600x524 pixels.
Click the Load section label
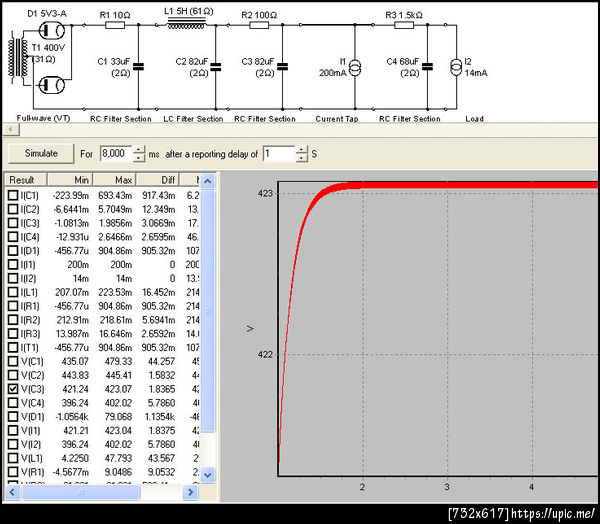pyautogui.click(x=474, y=119)
